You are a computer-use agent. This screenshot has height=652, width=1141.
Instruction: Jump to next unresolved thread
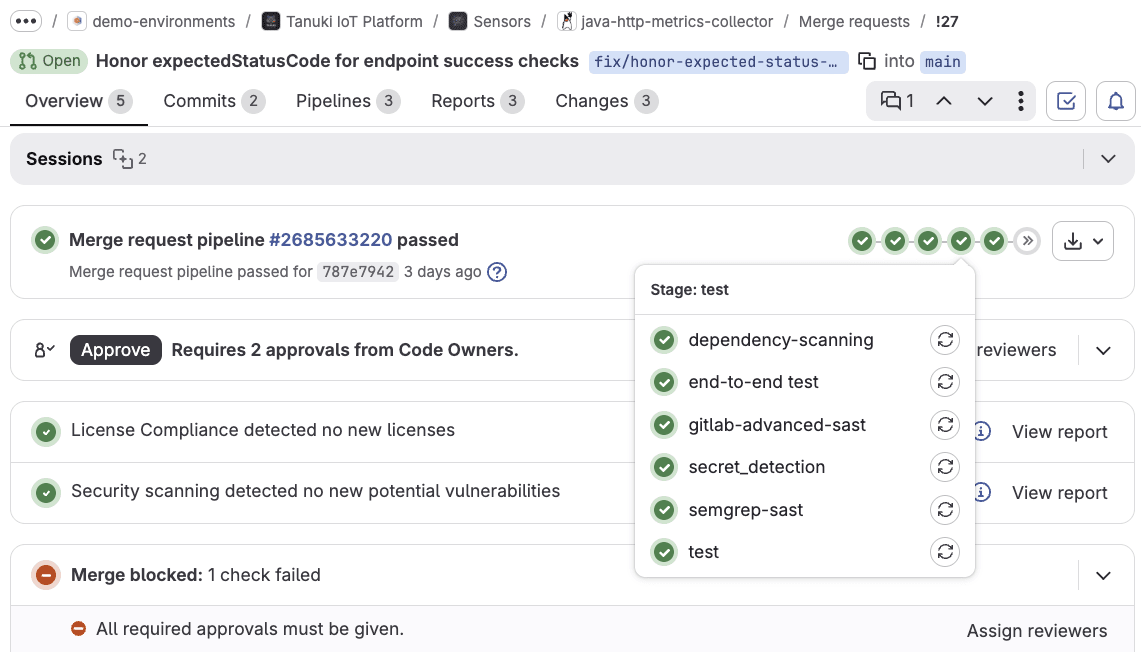985,100
